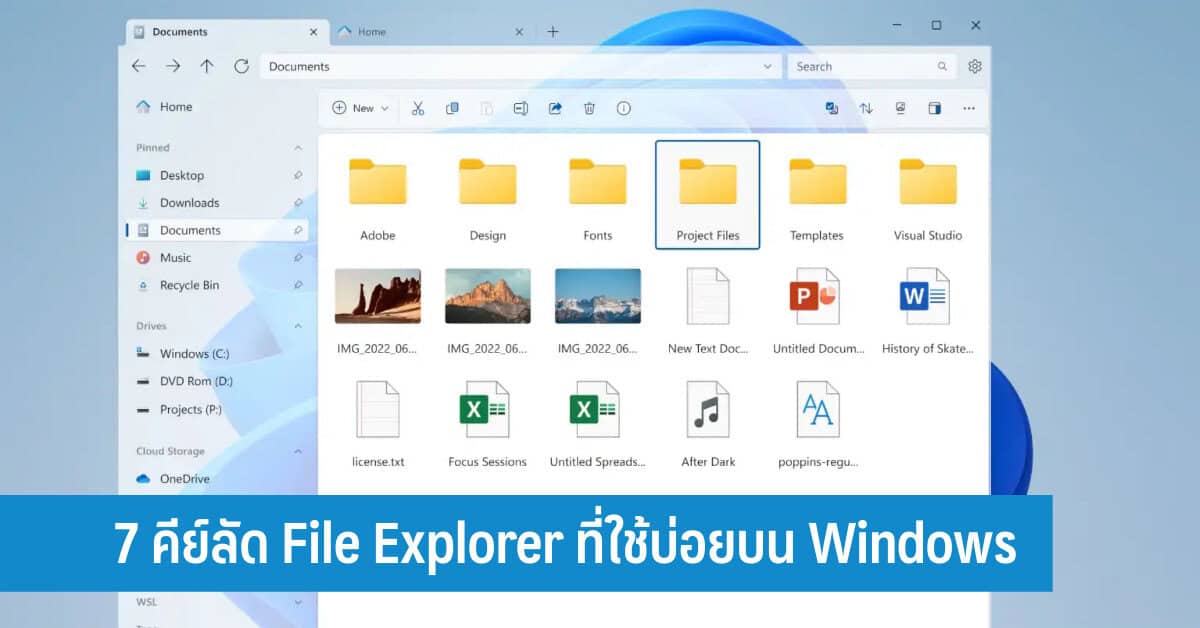Click the Copy icon
The width and height of the screenshot is (1200, 628).
coord(452,108)
